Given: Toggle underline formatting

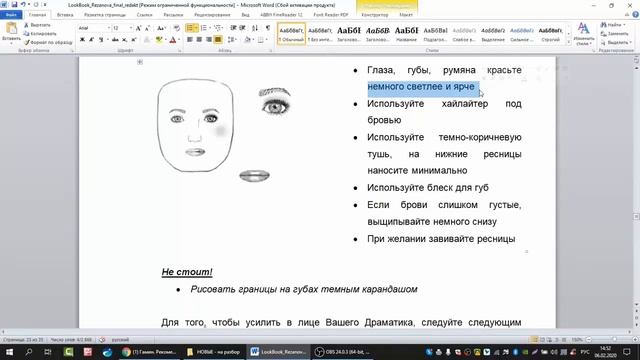Looking at the screenshot, I should point(100,40).
